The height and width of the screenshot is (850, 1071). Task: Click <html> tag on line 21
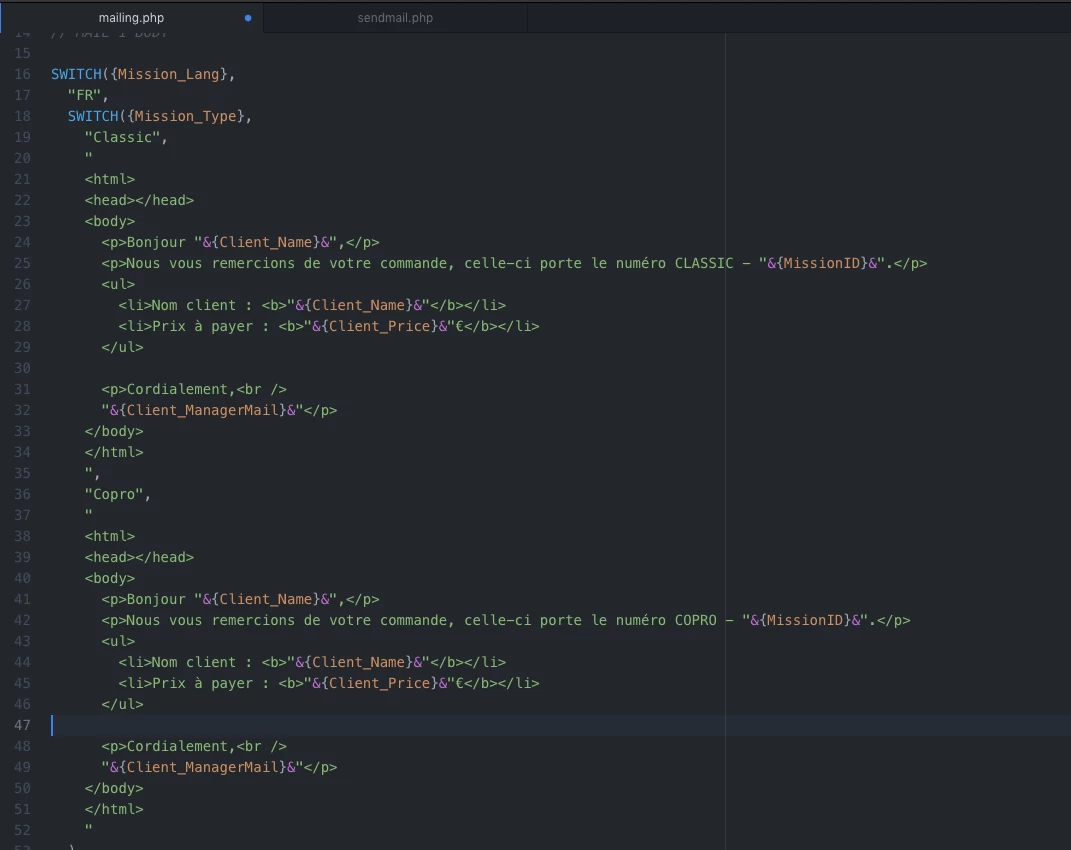tap(110, 179)
